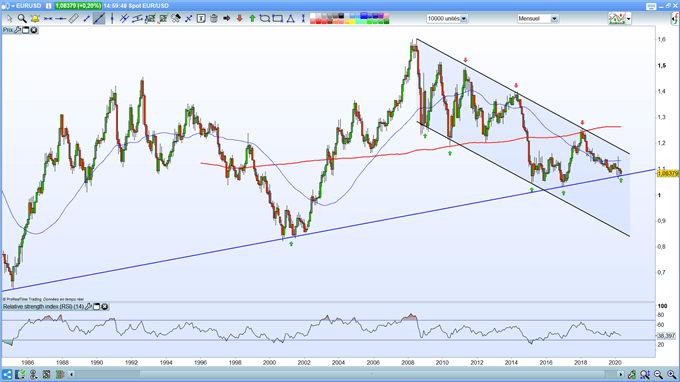Select the red down arrow tool

click(239, 19)
